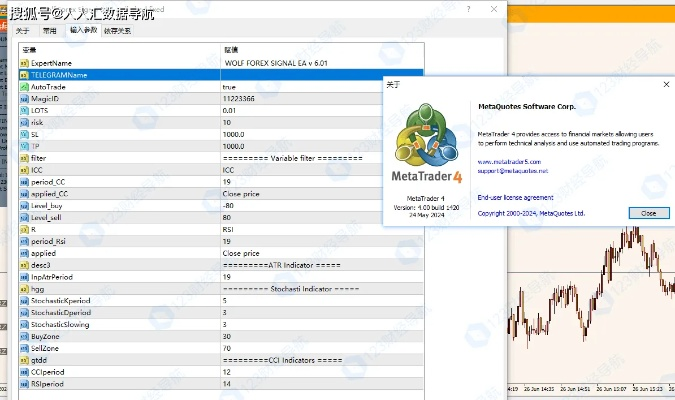This screenshot has height=400, width=675.
Task: Toggle the AutoTrade true value
Action: 300,87
